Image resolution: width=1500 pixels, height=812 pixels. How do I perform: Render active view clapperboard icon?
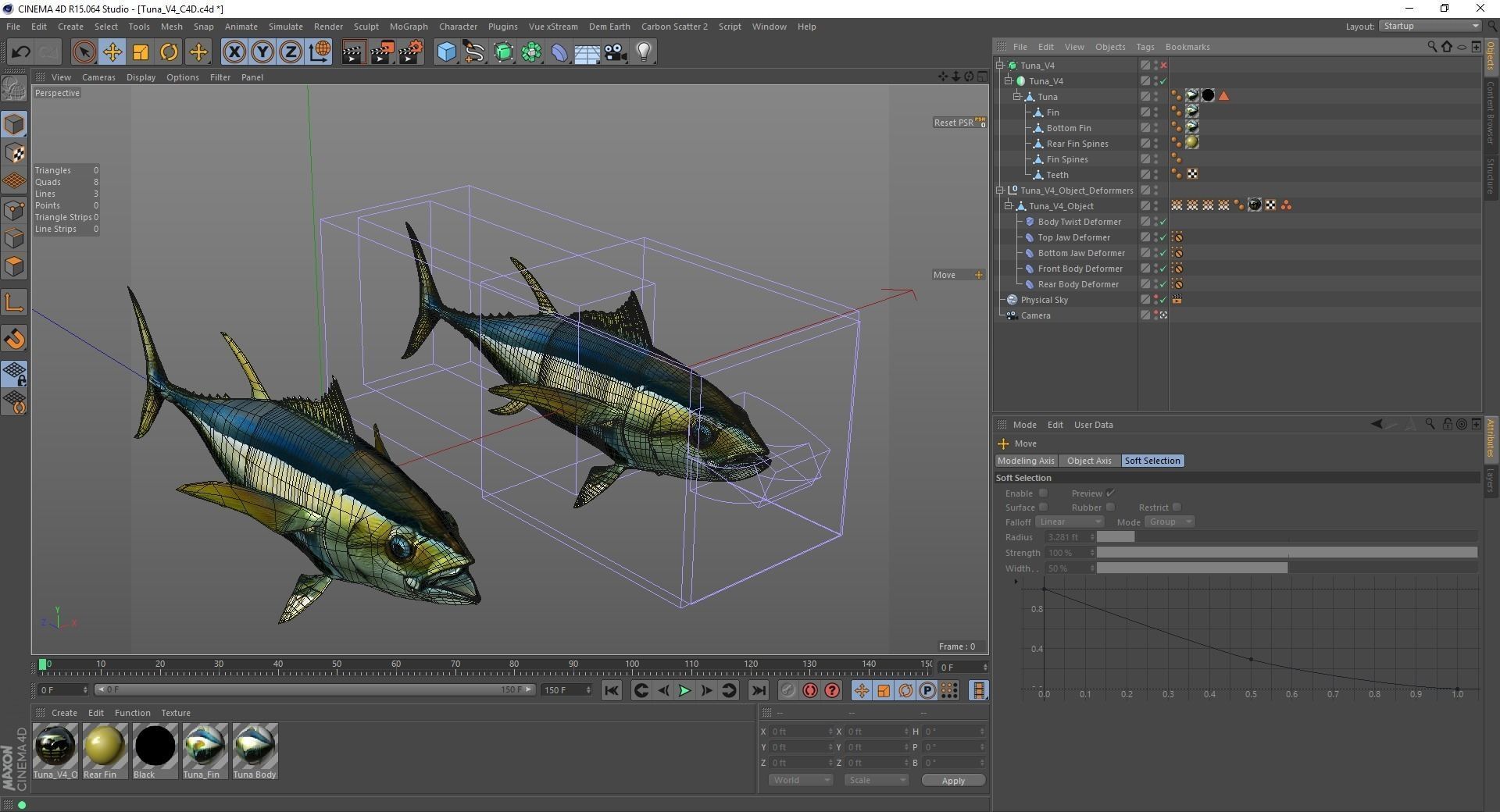pos(353,52)
